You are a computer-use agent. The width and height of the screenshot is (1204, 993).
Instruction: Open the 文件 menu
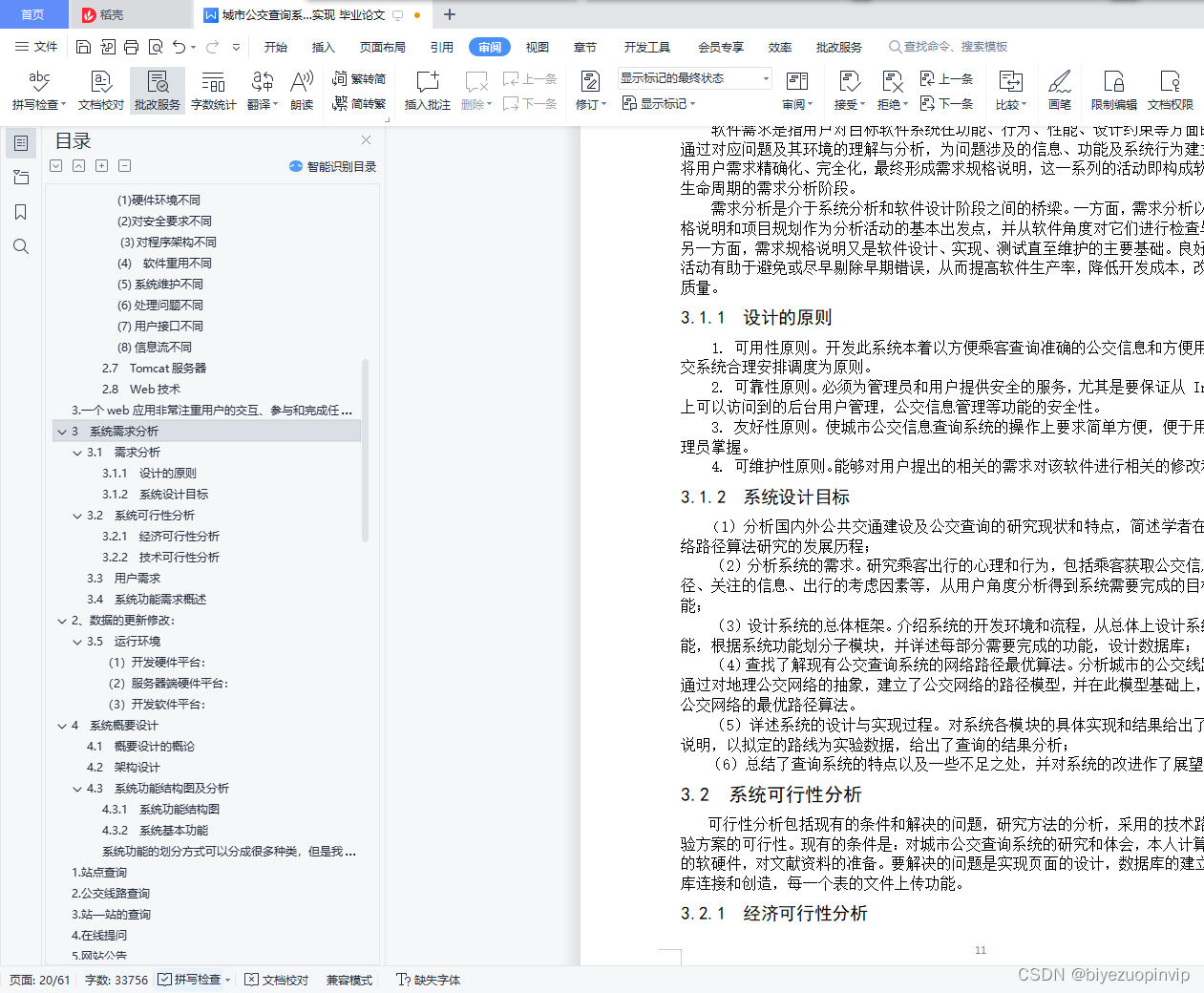[x=36, y=47]
